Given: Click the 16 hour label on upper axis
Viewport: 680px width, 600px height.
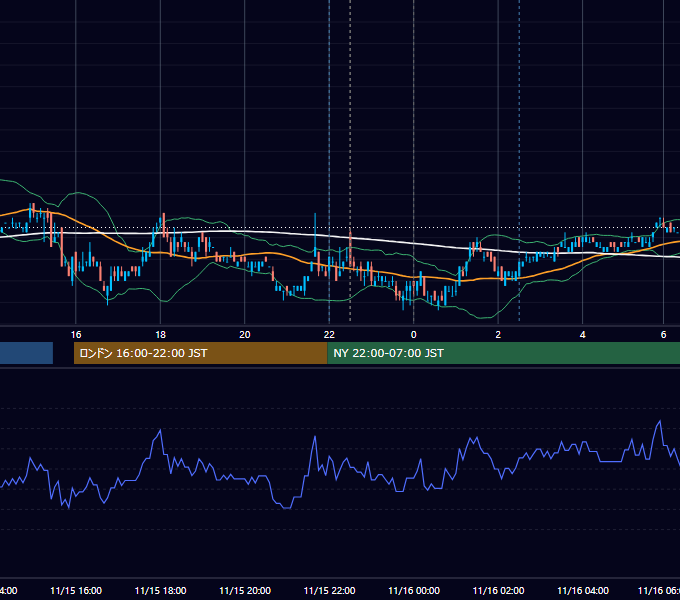Looking at the screenshot, I should click(76, 334).
